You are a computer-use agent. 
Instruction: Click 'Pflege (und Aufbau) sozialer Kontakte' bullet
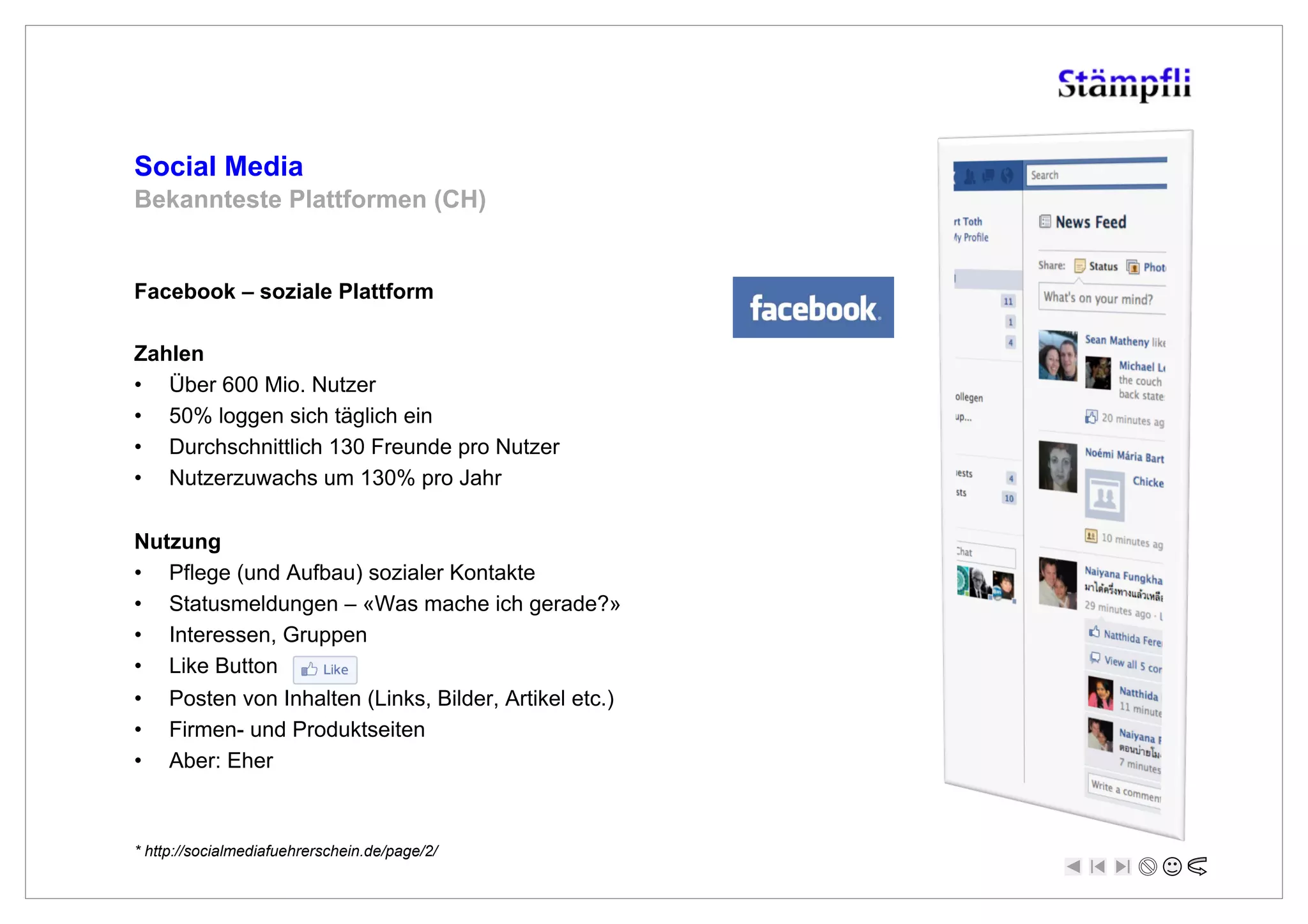point(352,573)
